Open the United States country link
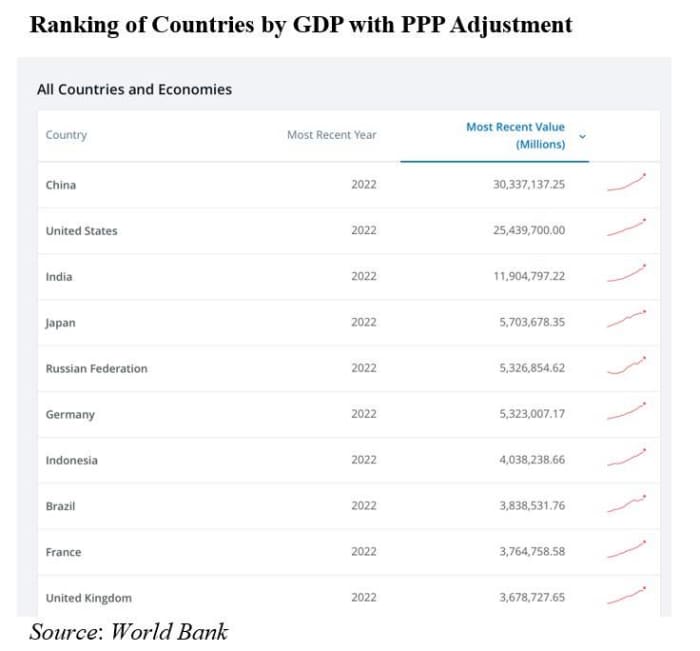The height and width of the screenshot is (651, 700). [81, 231]
